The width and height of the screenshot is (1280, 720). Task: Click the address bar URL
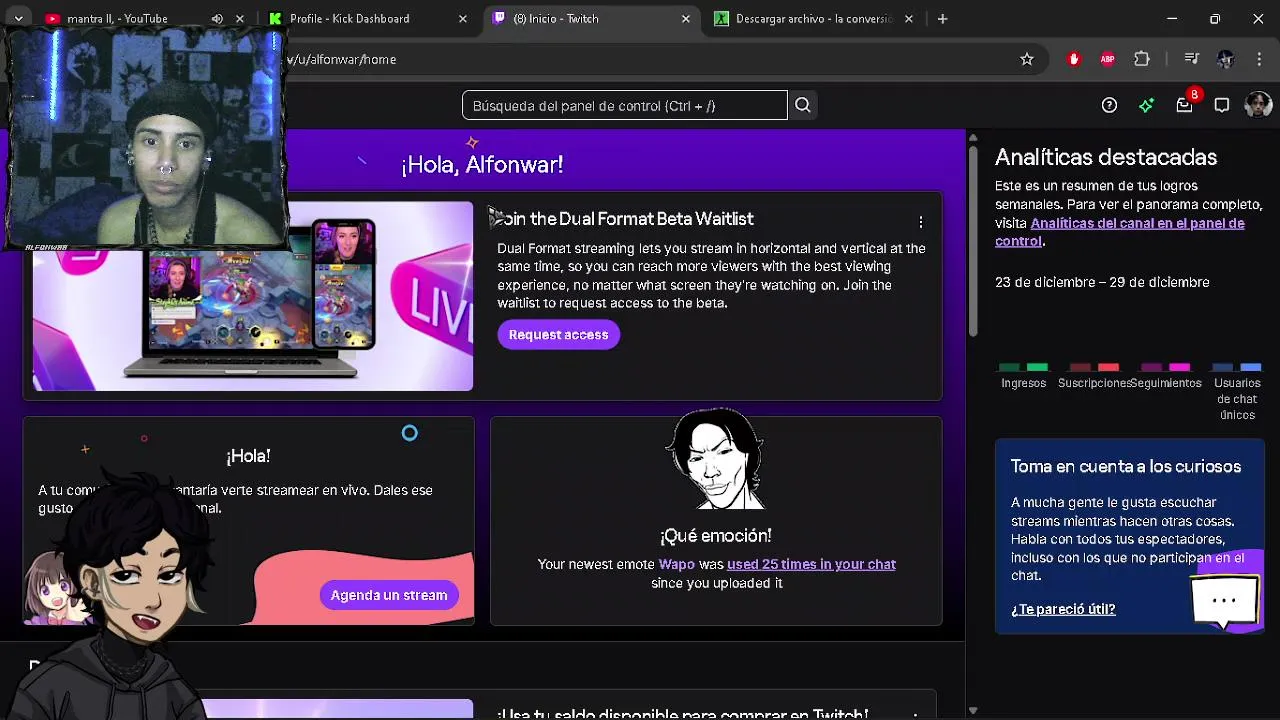click(x=341, y=59)
